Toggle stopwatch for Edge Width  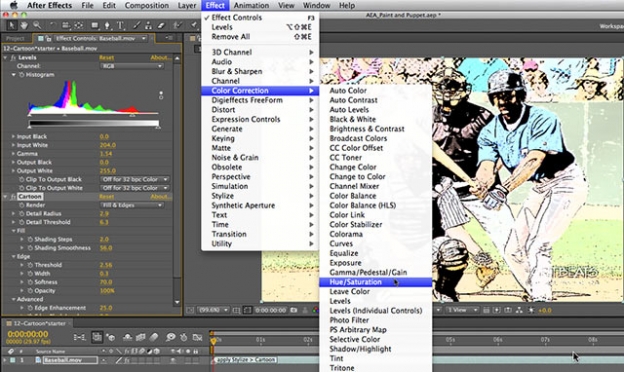point(30,274)
